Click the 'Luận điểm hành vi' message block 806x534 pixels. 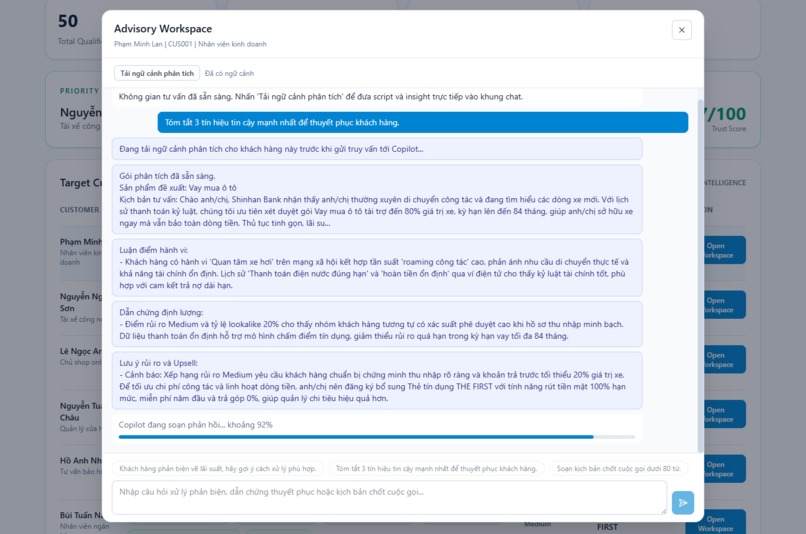[377, 267]
